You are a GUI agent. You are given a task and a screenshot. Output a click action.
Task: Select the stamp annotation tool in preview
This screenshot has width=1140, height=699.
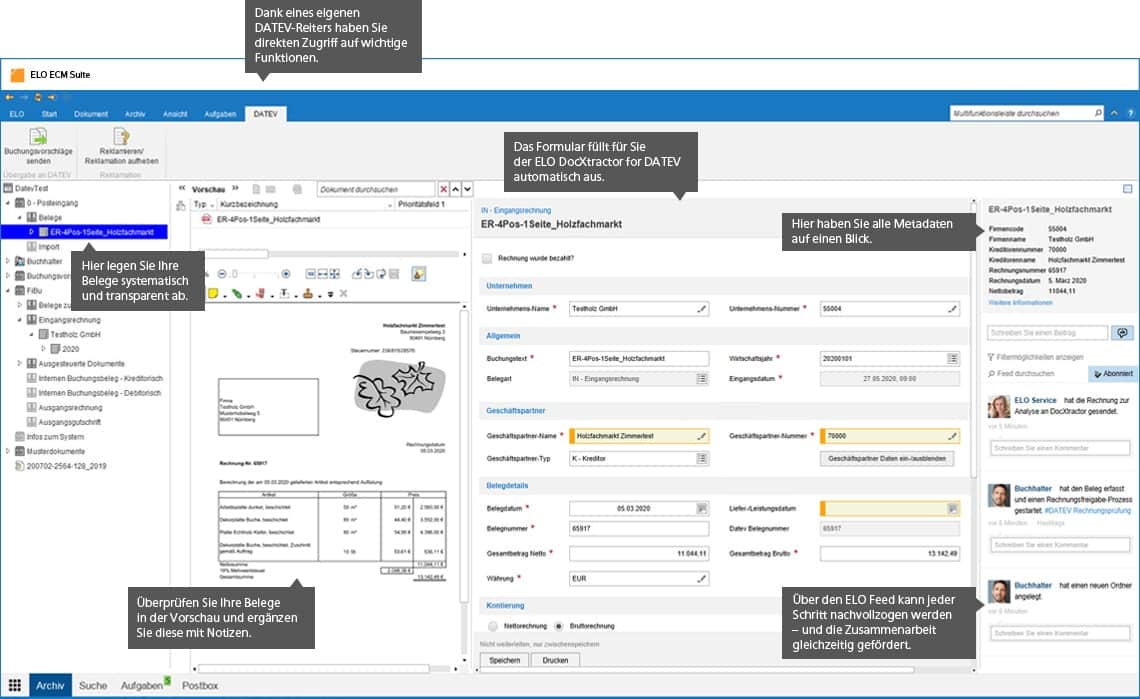tap(310, 293)
